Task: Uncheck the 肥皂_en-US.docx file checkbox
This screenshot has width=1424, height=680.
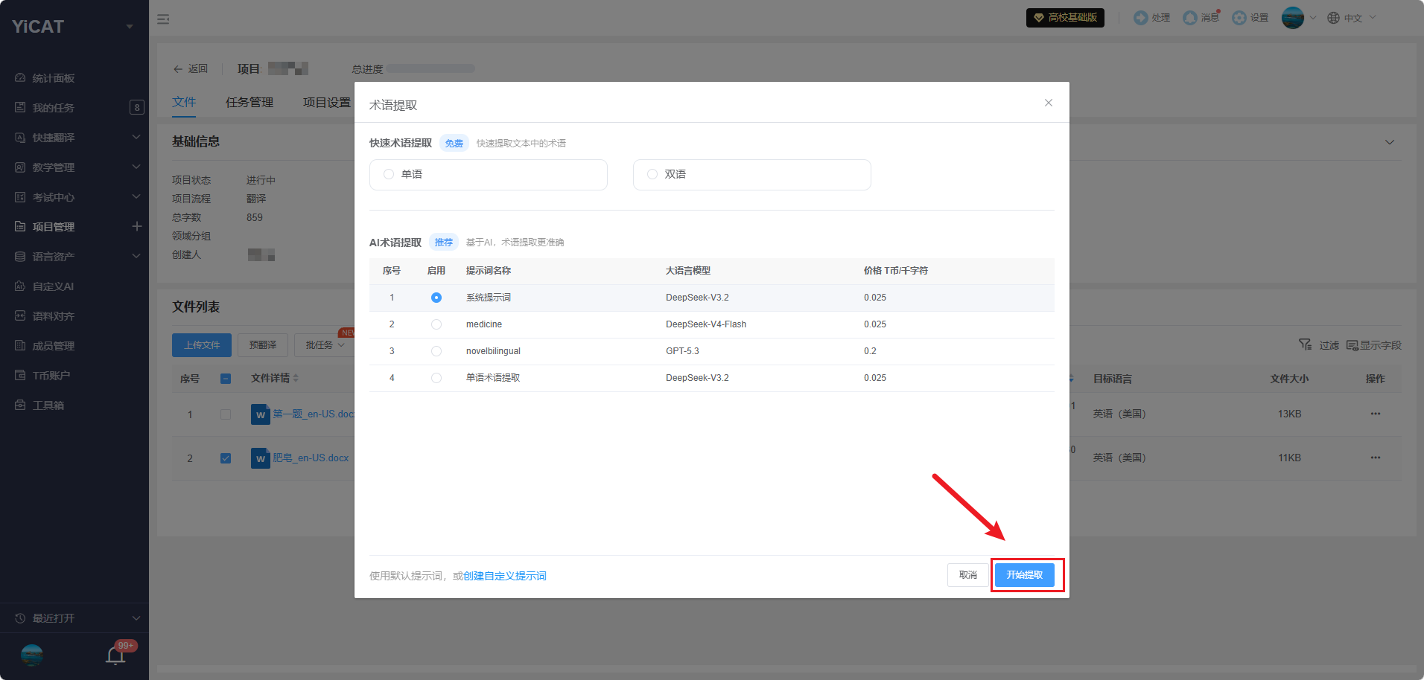Action: click(x=225, y=458)
